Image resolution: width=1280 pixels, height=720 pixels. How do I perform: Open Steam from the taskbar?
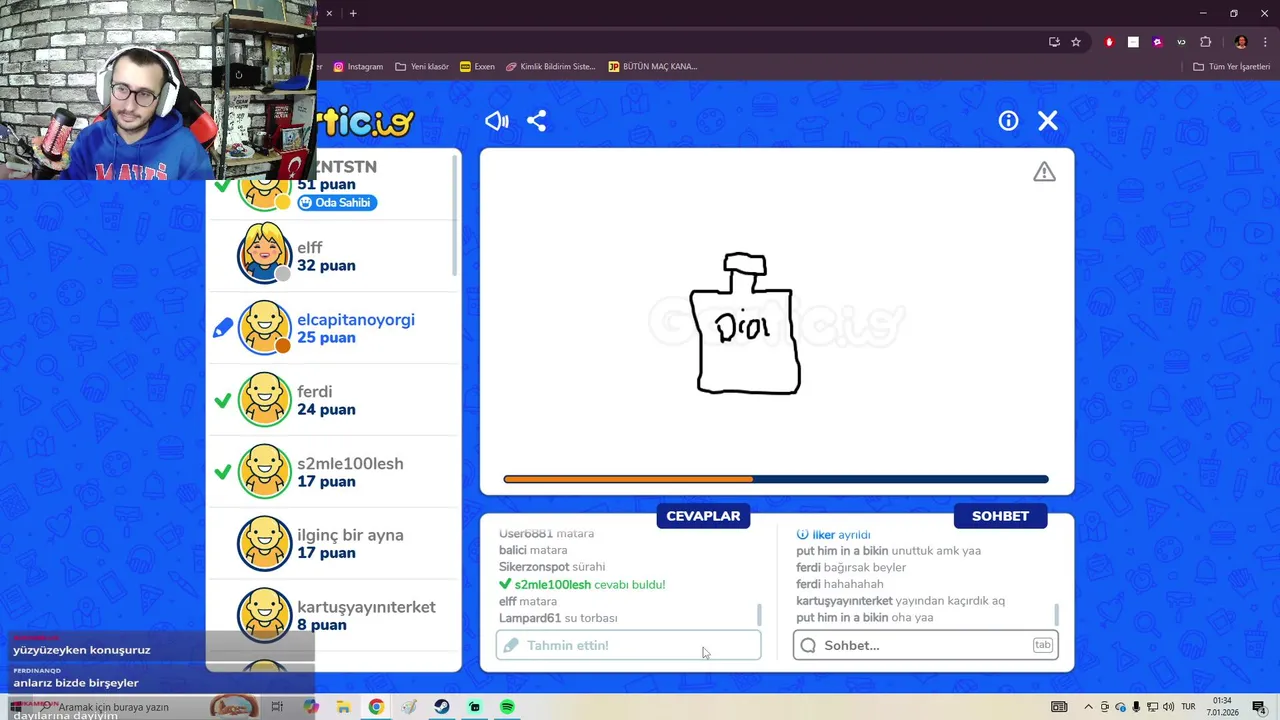pos(441,707)
